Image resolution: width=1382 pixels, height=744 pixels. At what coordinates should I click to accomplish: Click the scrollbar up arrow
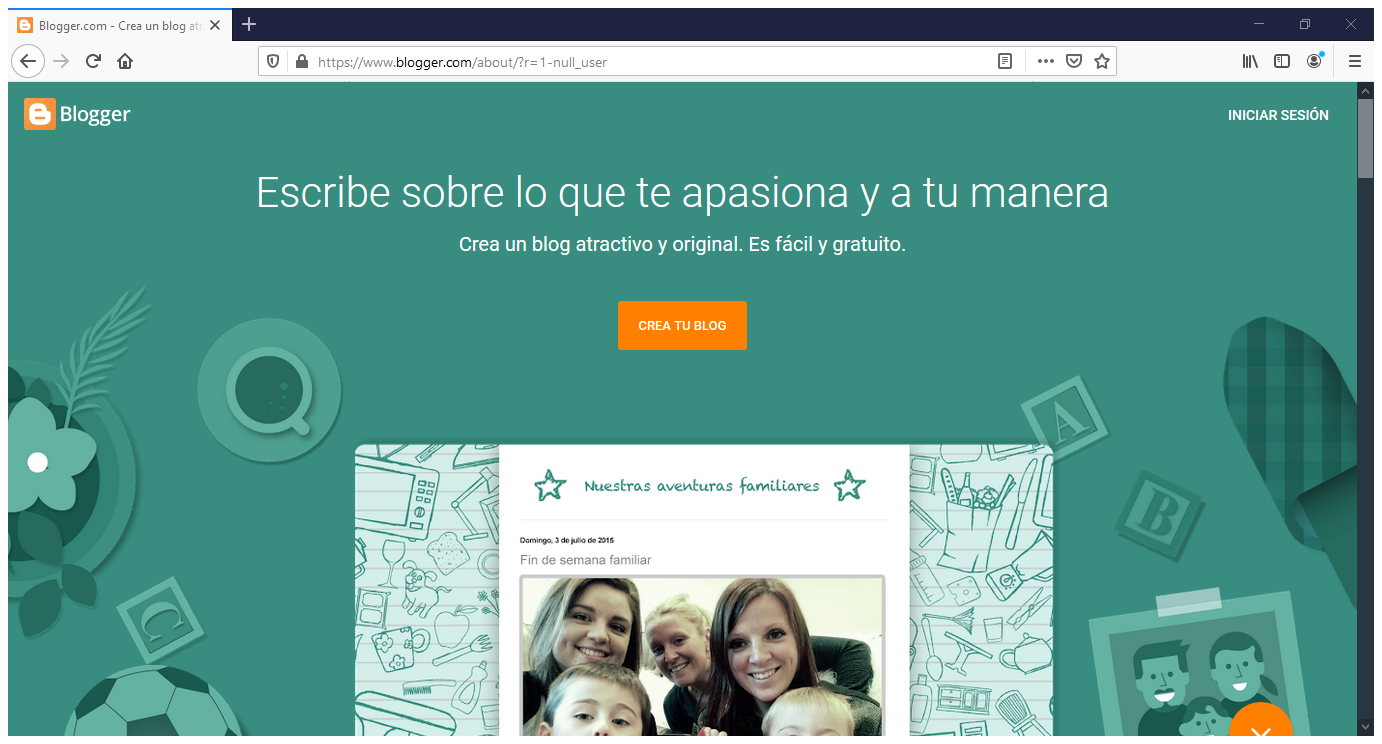(x=1365, y=90)
